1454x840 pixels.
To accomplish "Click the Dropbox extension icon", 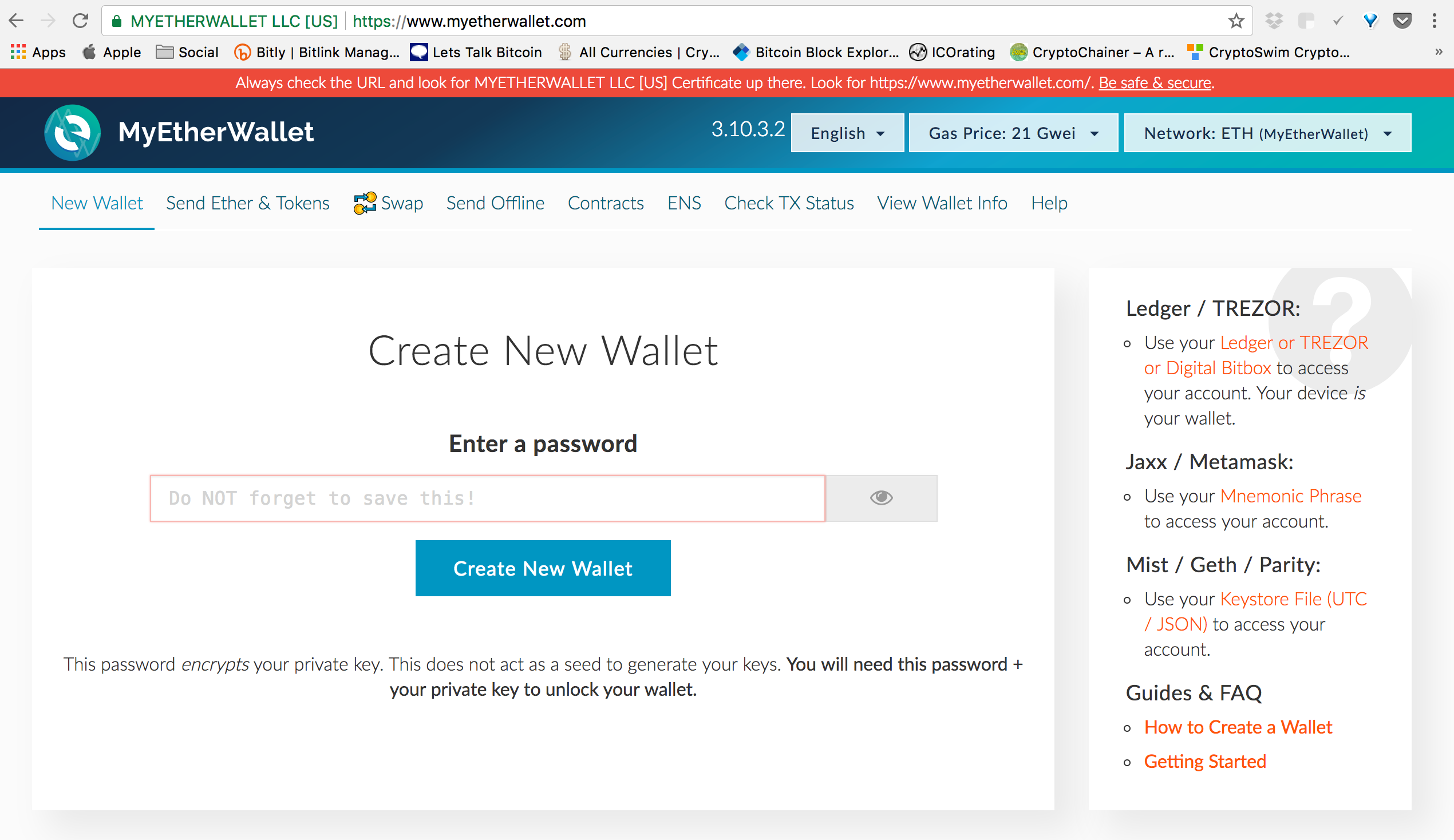I will (x=1274, y=21).
